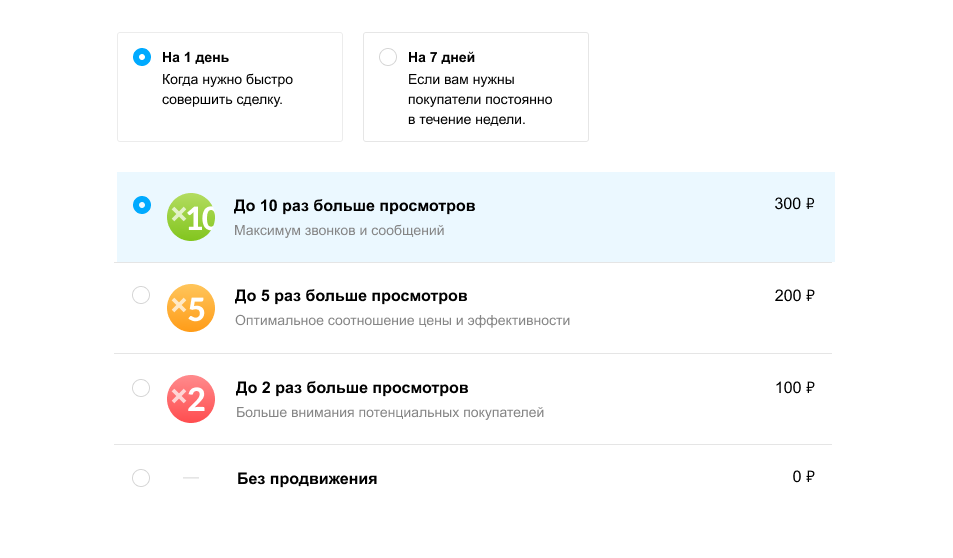Screen dimensions: 953x558
Task: Click the red x2 promotion icon
Action: click(x=191, y=399)
